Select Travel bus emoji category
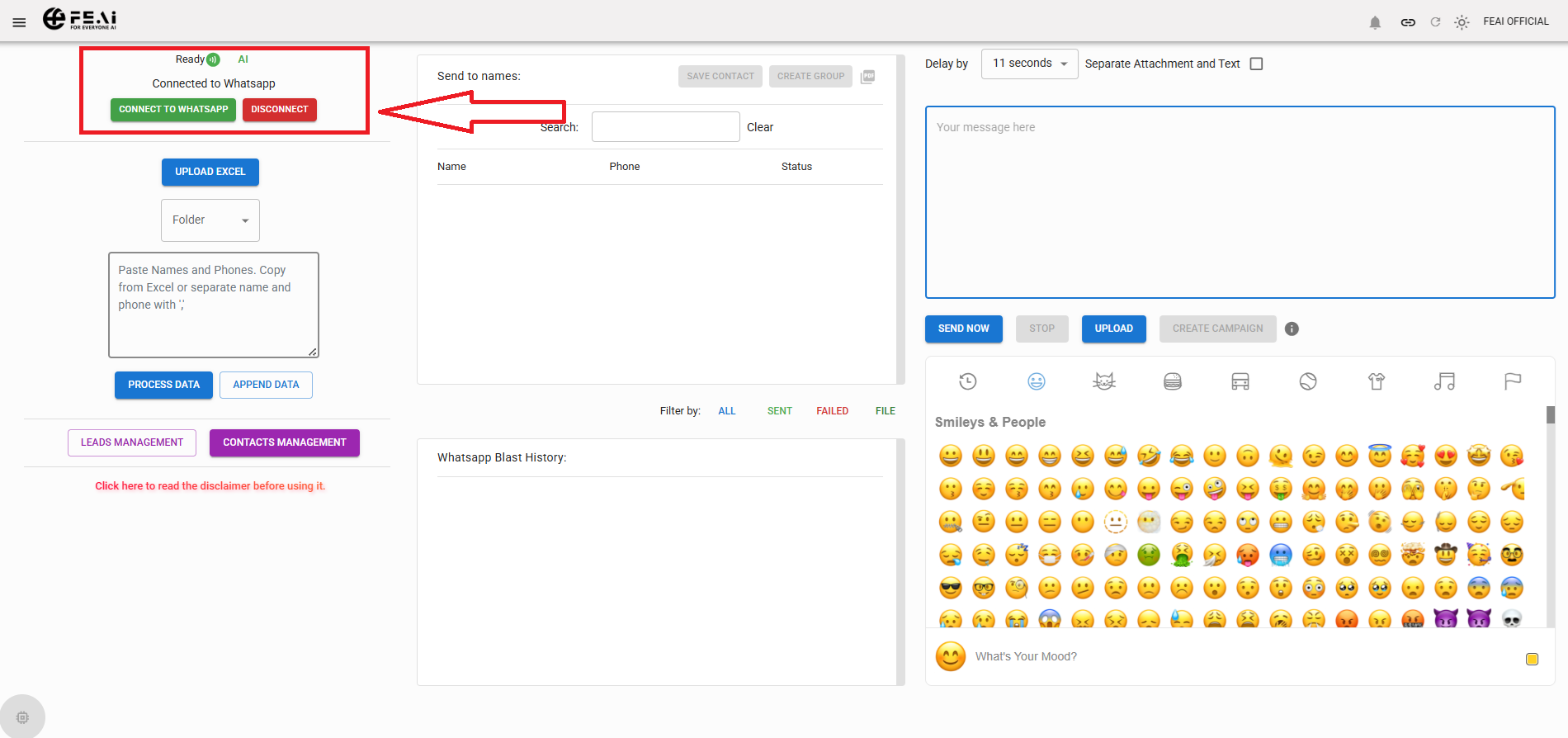This screenshot has height=738, width=1568. click(x=1240, y=381)
